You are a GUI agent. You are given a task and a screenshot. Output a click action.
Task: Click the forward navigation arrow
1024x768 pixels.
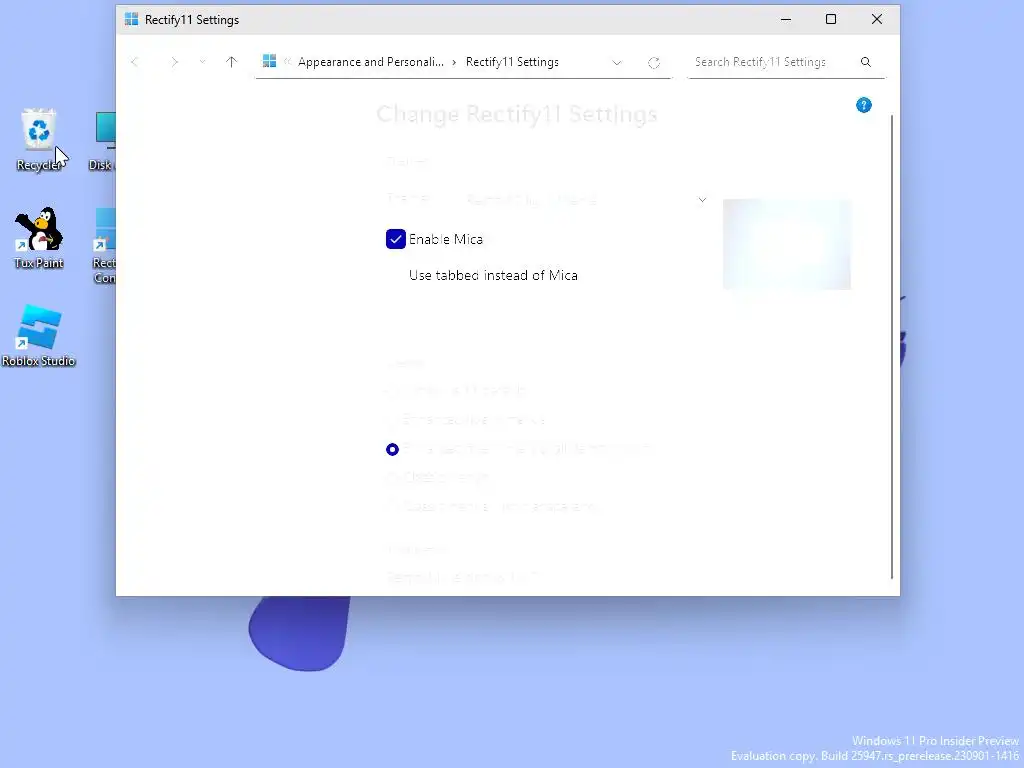point(174,62)
